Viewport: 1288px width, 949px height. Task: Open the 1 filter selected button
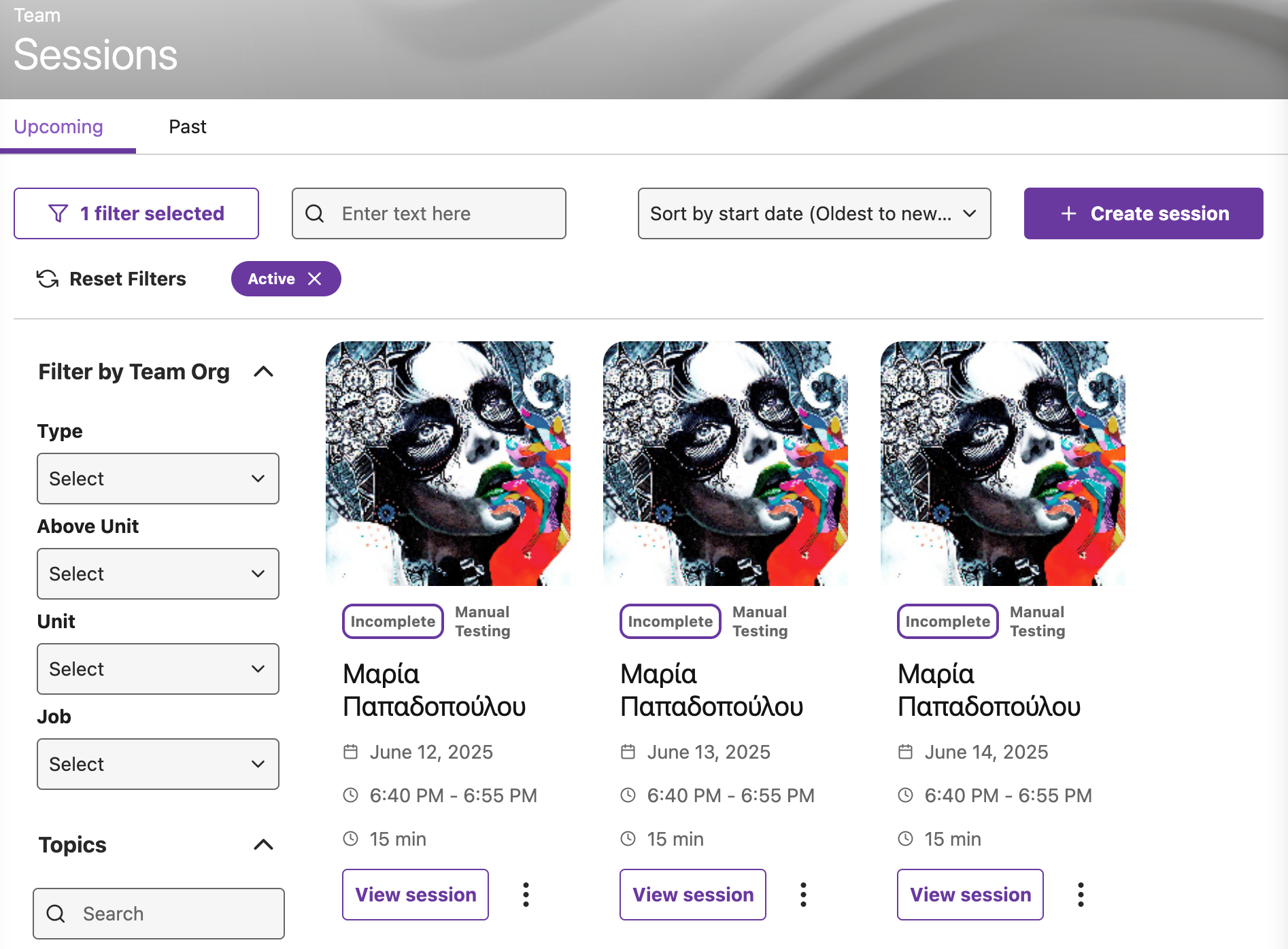tap(136, 213)
